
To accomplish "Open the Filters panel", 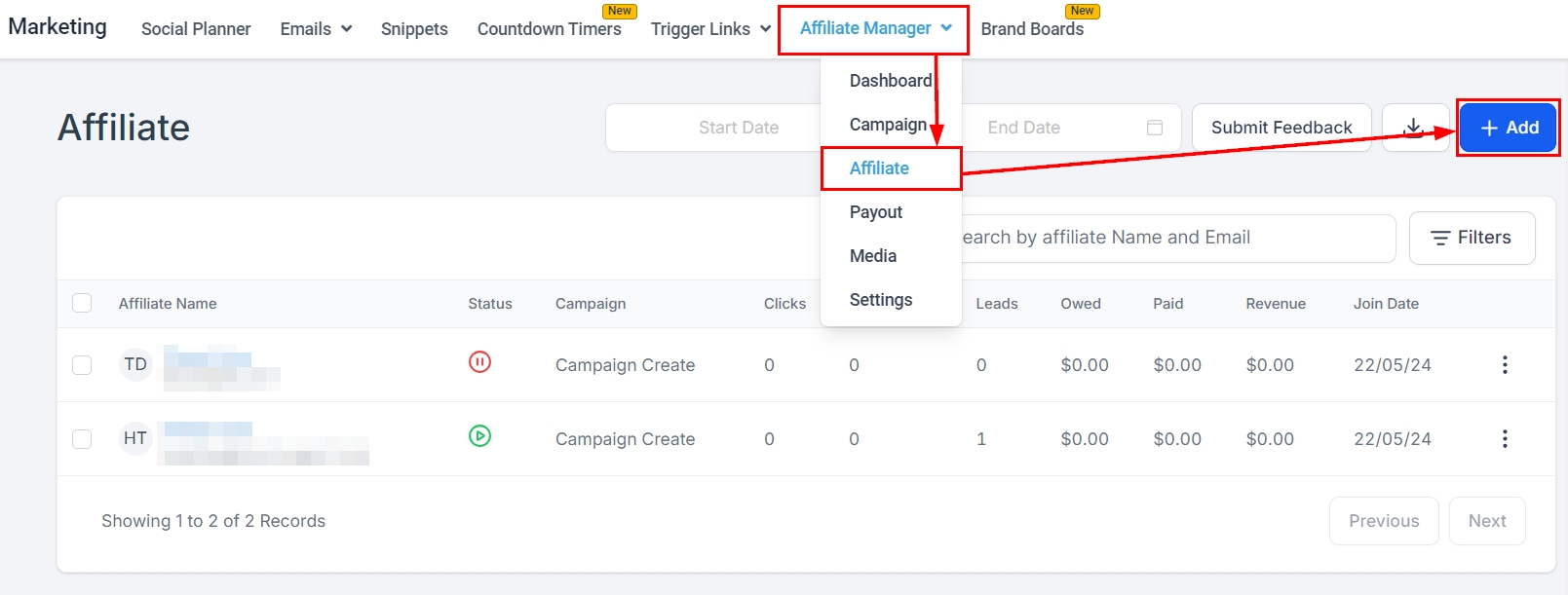I will coord(1472,238).
